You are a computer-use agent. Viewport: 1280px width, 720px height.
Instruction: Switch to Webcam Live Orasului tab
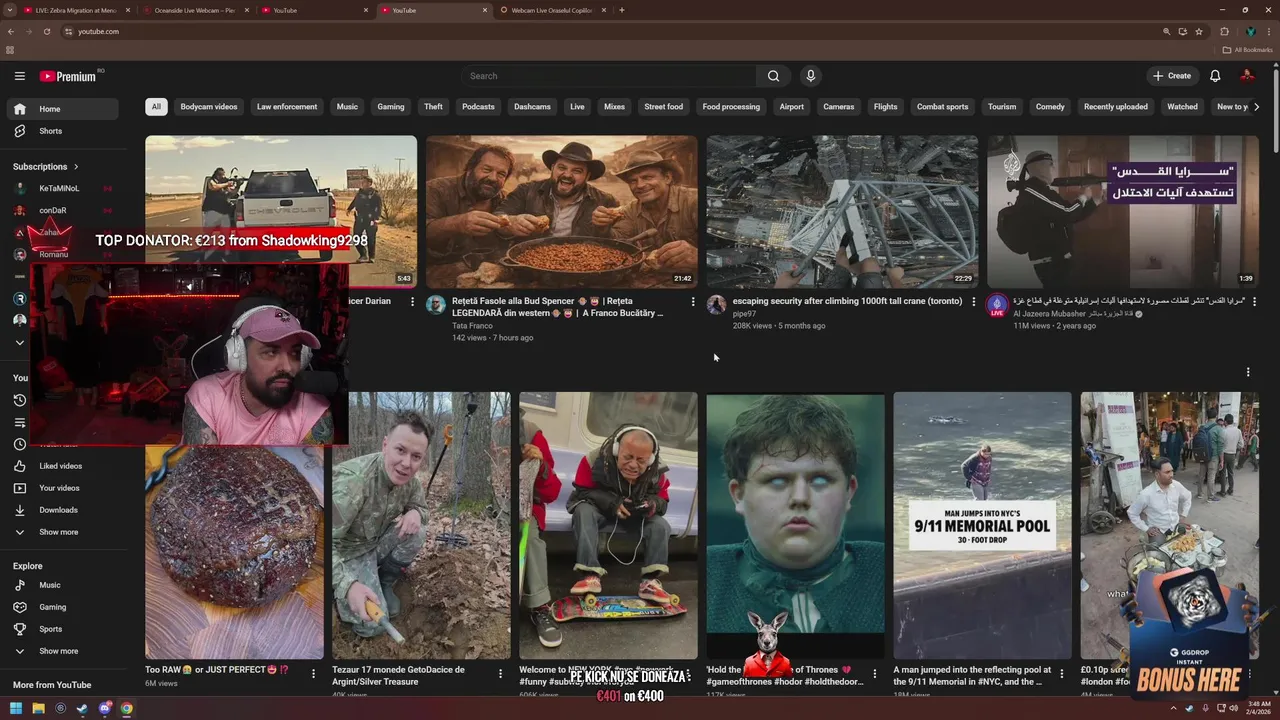552,10
